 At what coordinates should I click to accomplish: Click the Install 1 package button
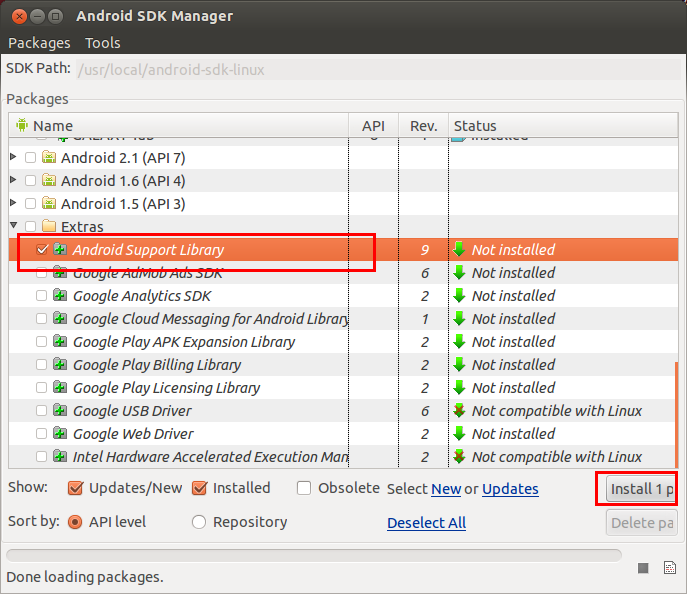pos(641,488)
